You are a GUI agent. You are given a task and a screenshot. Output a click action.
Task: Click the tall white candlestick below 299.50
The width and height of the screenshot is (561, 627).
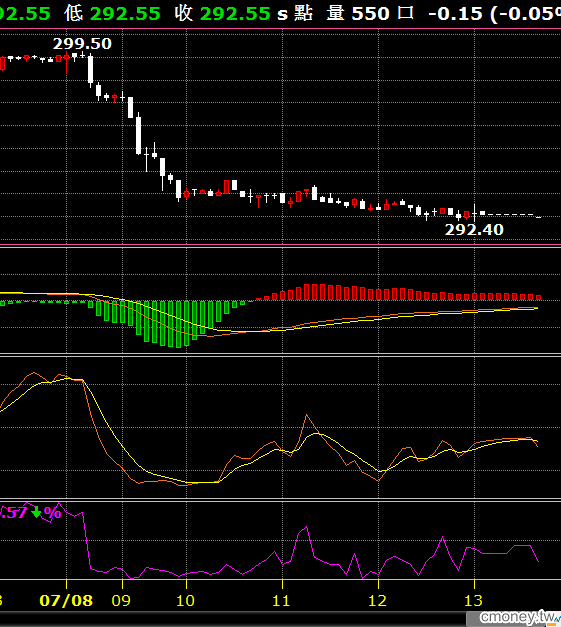point(90,70)
